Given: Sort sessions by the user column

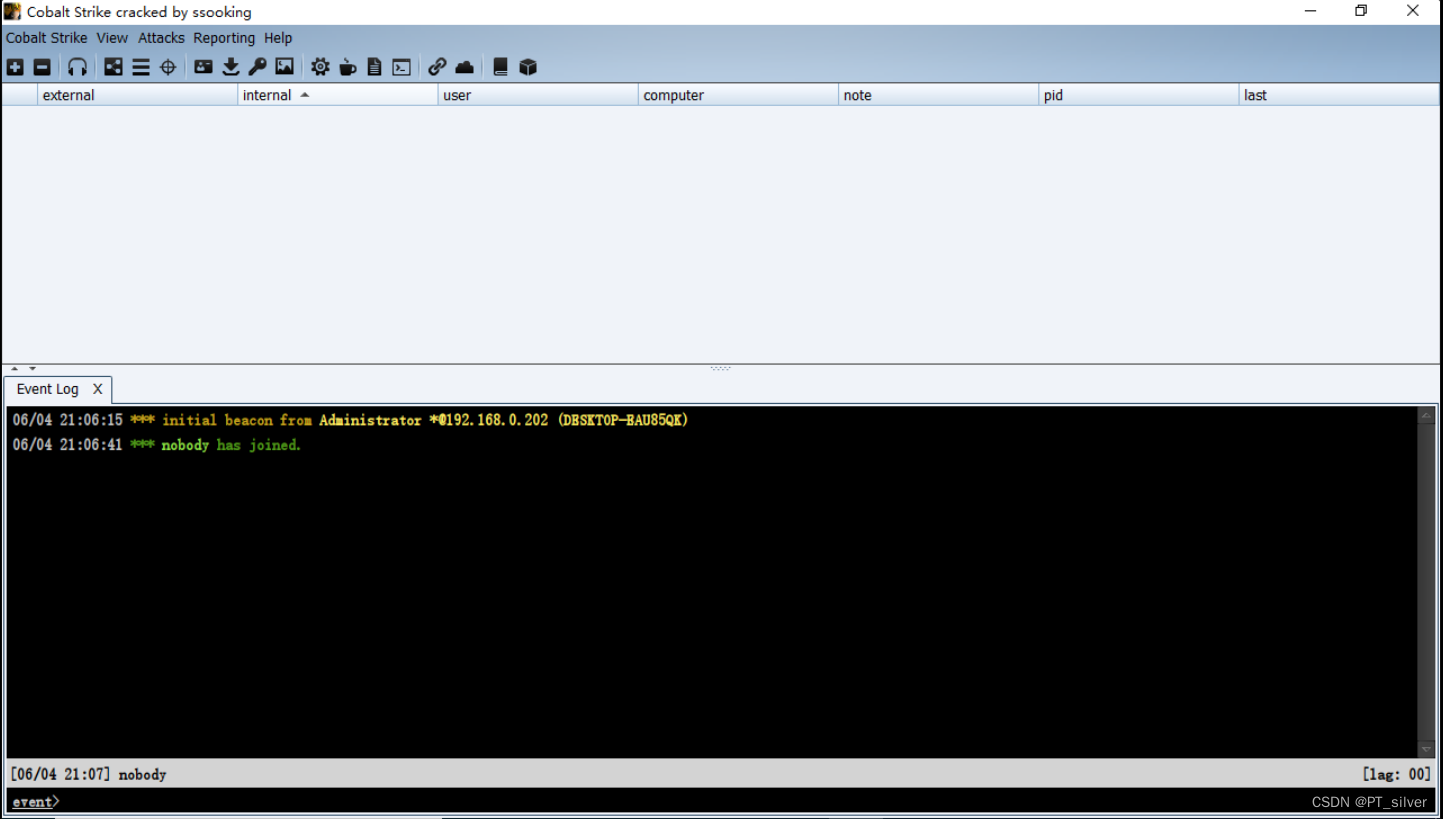Looking at the screenshot, I should [538, 95].
